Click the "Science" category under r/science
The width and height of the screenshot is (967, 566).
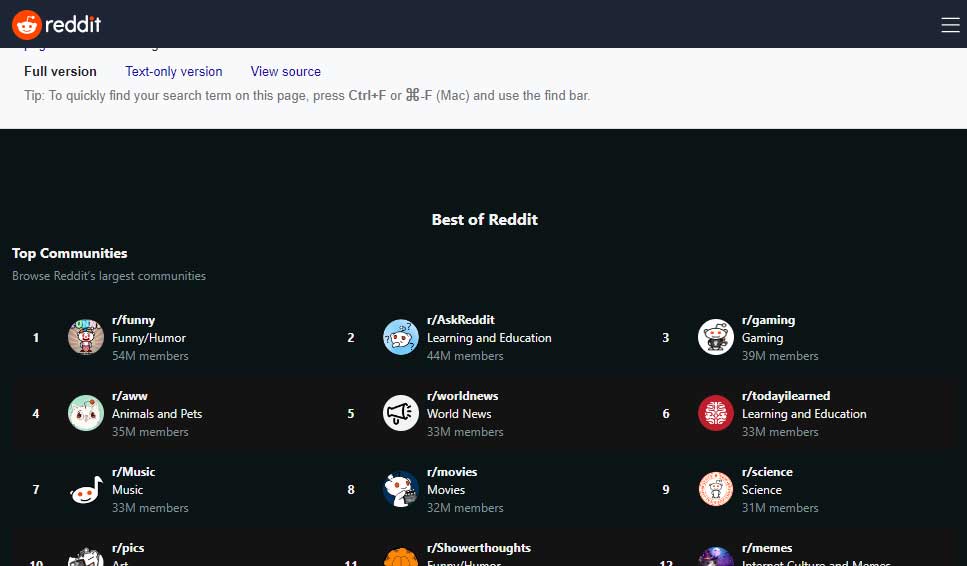pyautogui.click(x=762, y=490)
